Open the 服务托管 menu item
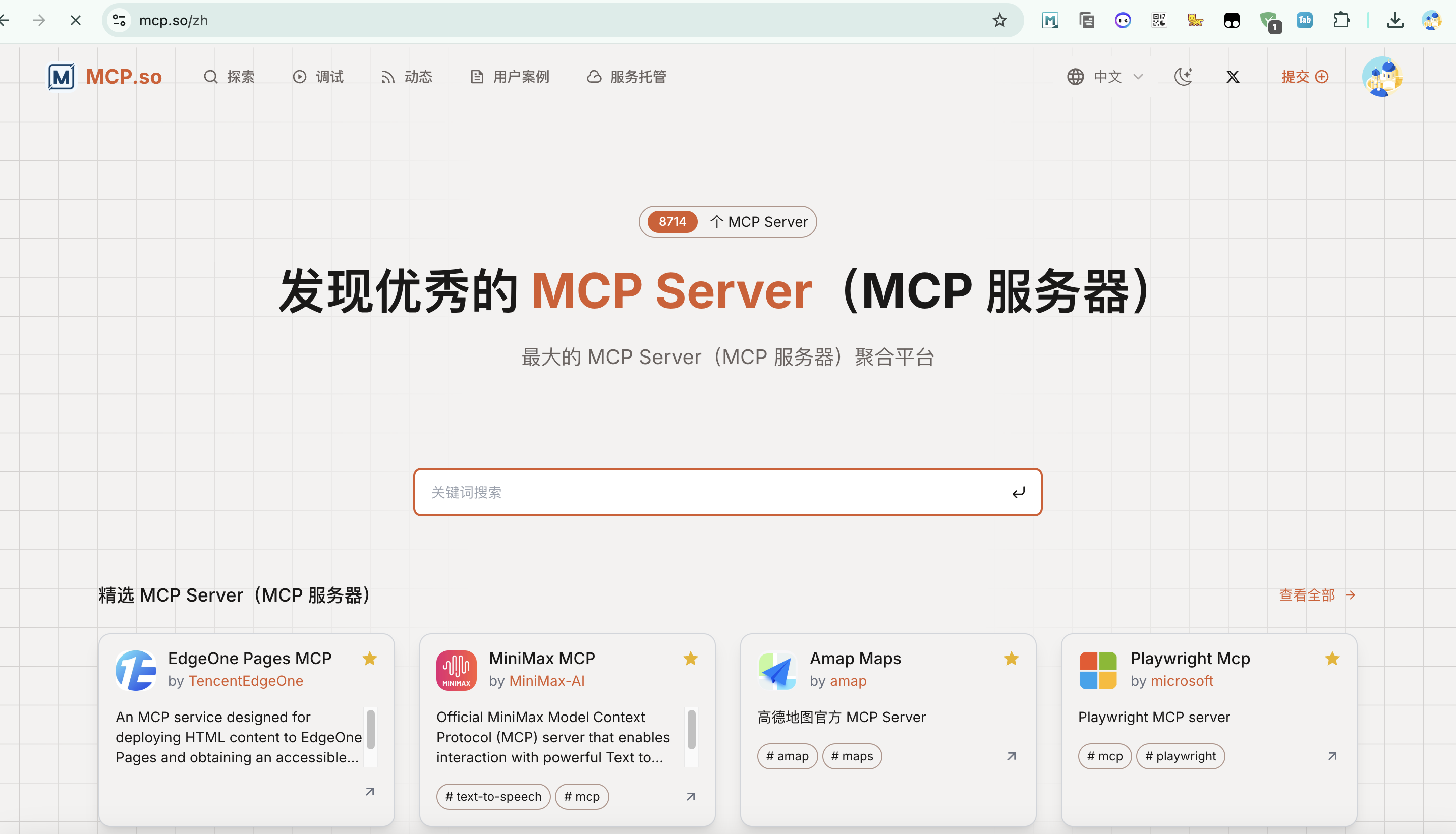This screenshot has height=834, width=1456. (638, 76)
